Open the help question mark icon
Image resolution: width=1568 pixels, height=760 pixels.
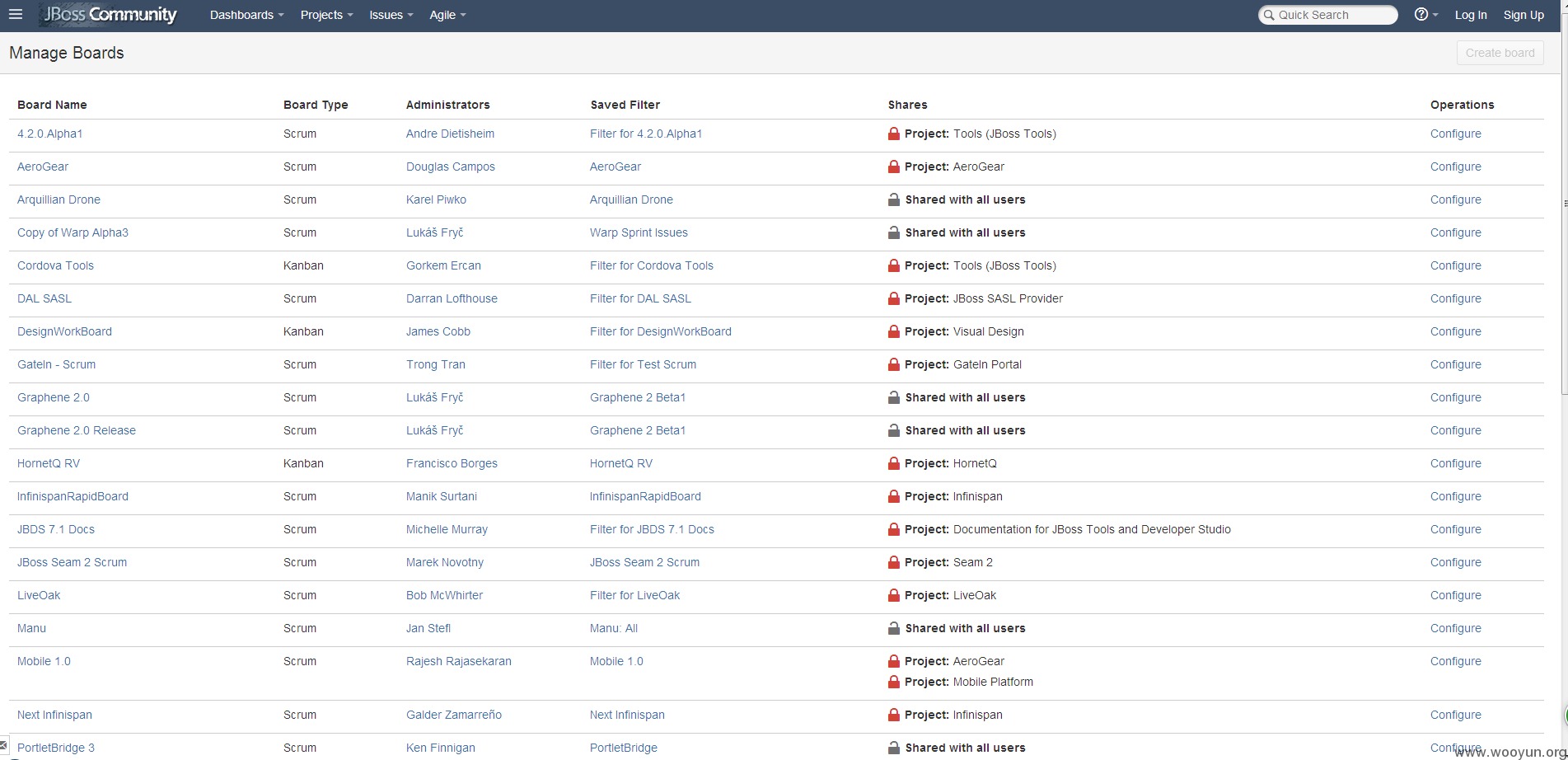1421,15
